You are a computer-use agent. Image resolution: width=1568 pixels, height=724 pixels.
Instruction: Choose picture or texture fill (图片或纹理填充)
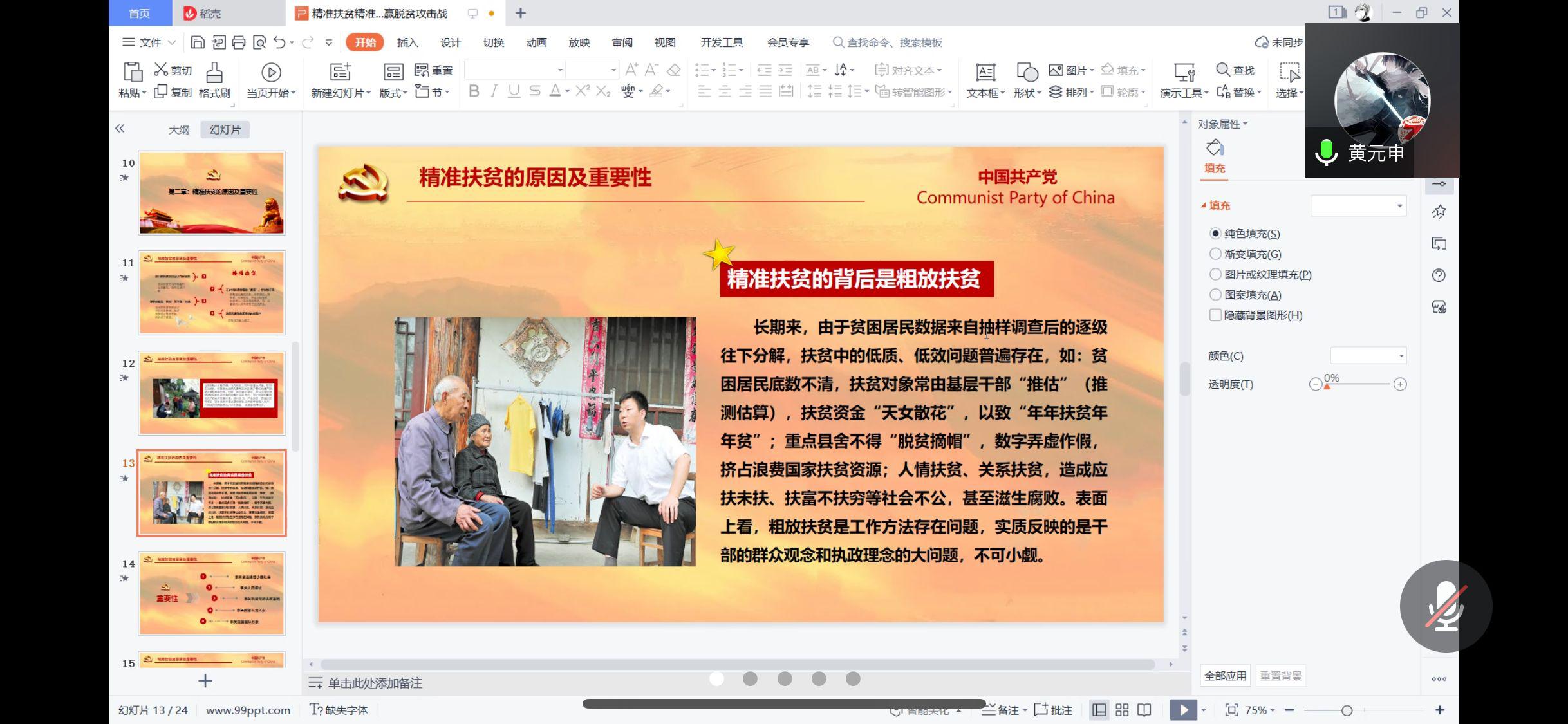[1215, 274]
